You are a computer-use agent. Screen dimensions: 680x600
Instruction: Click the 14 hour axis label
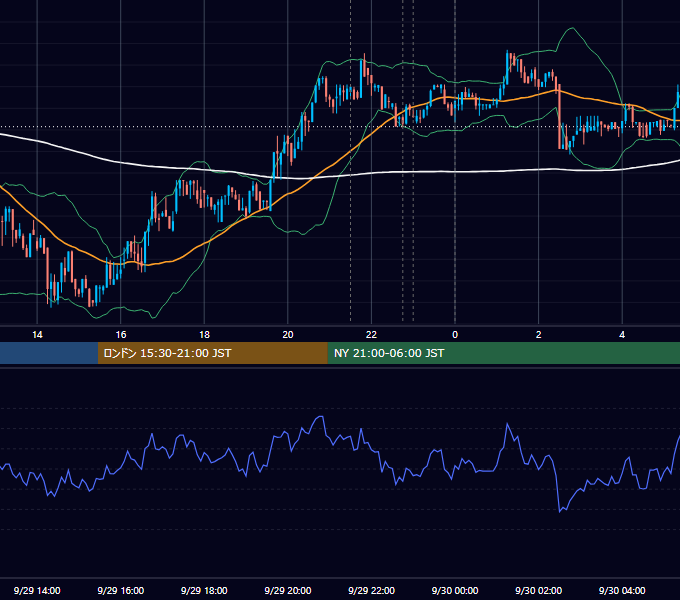point(37,335)
